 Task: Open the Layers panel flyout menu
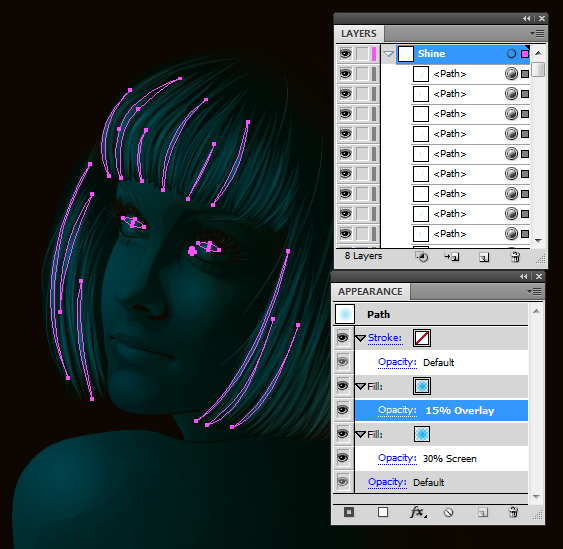tap(537, 34)
